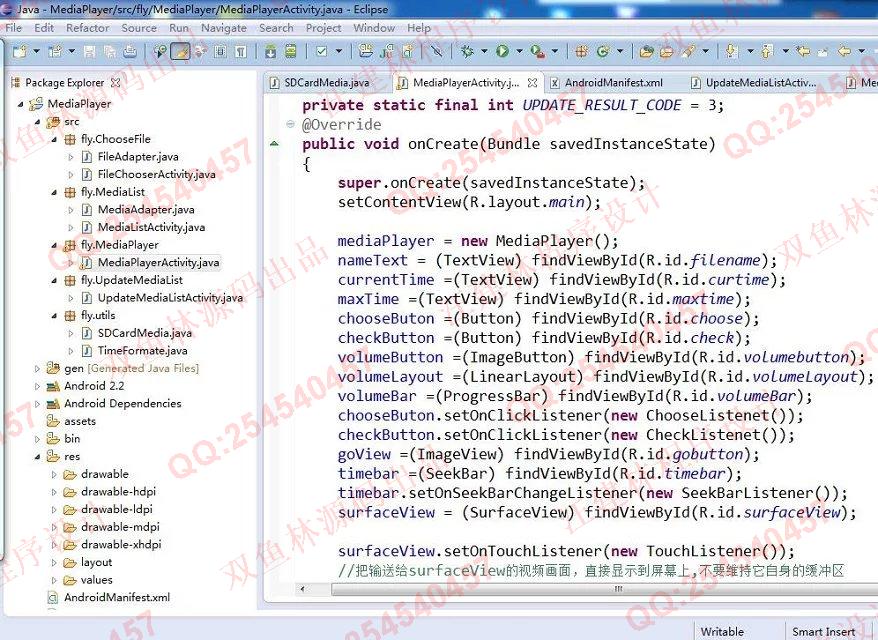Image resolution: width=878 pixels, height=640 pixels.
Task: Click the UPDATE_RESULT_CODE constant in code
Action: (x=602, y=105)
